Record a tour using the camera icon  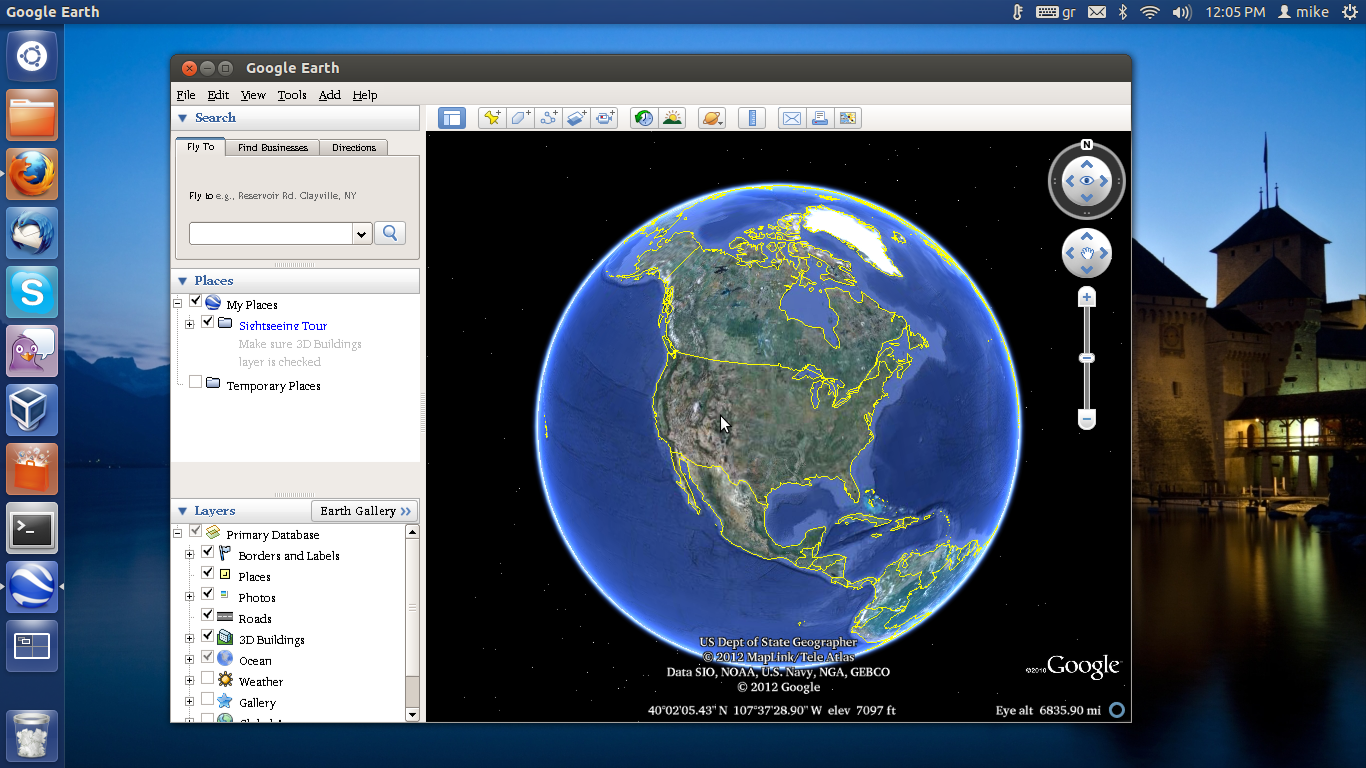click(x=605, y=118)
